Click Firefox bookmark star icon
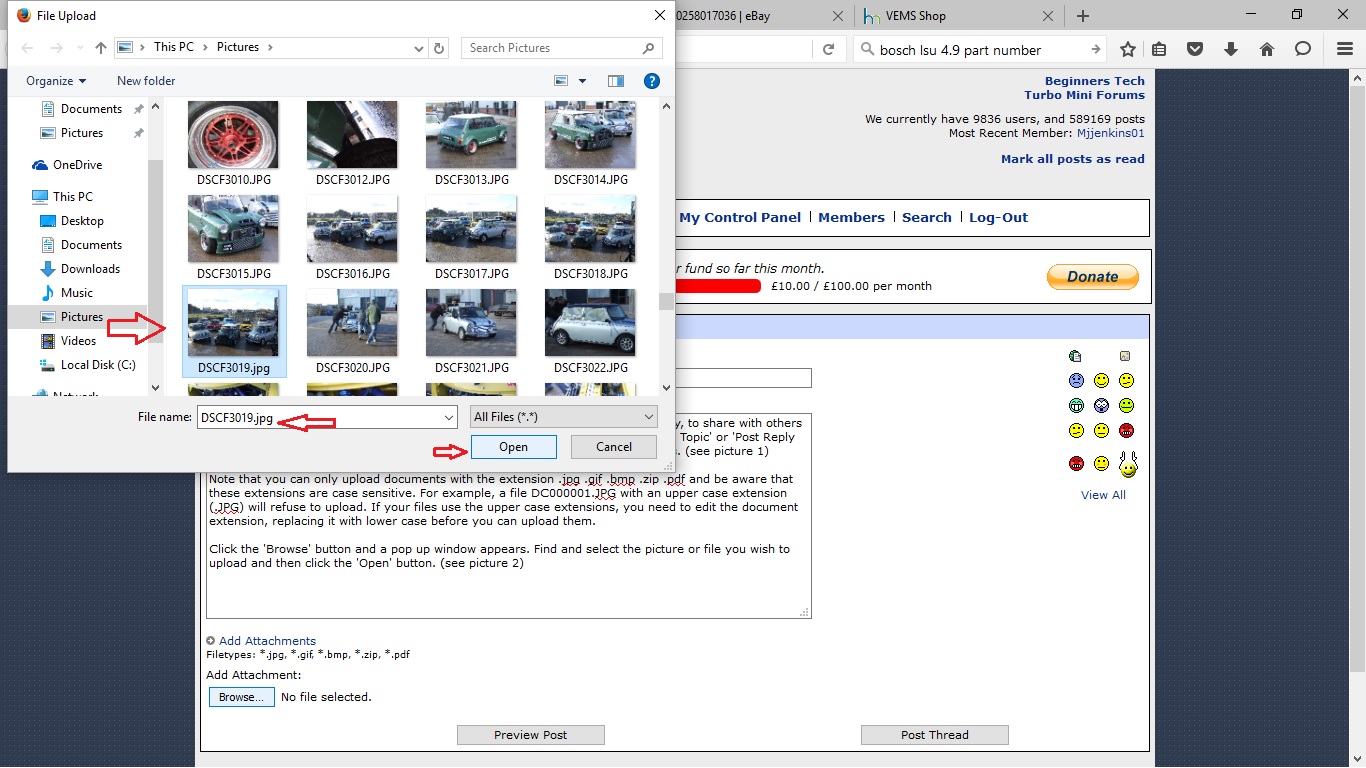The width and height of the screenshot is (1366, 768). (x=1128, y=50)
